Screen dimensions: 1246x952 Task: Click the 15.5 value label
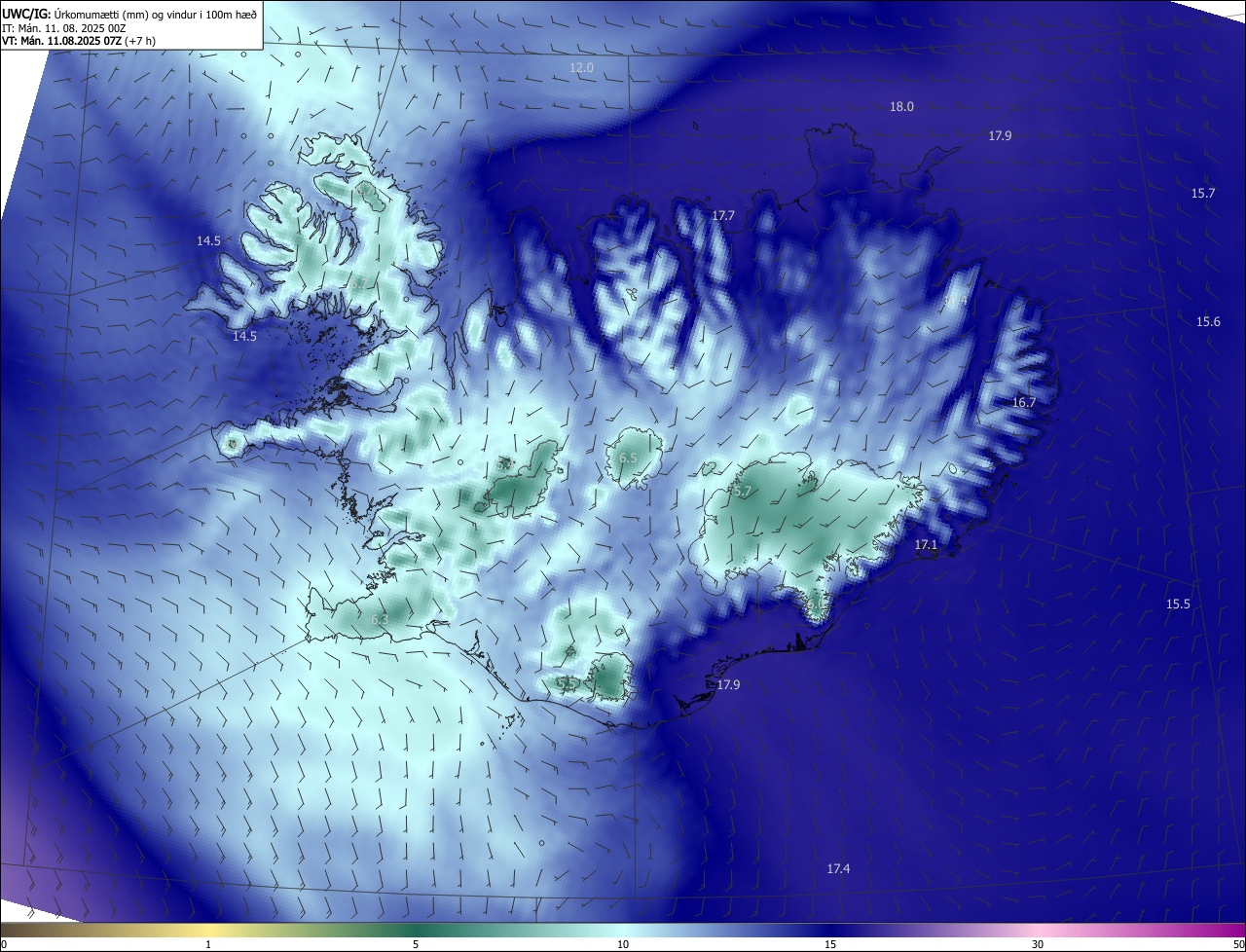(x=1178, y=604)
